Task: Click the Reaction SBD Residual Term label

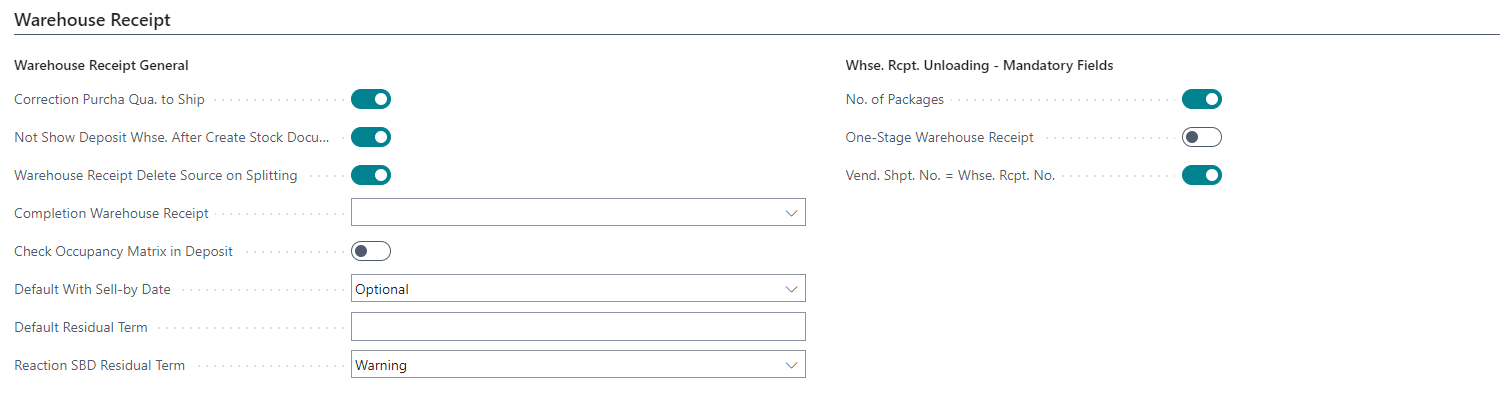Action: pyautogui.click(x=99, y=365)
